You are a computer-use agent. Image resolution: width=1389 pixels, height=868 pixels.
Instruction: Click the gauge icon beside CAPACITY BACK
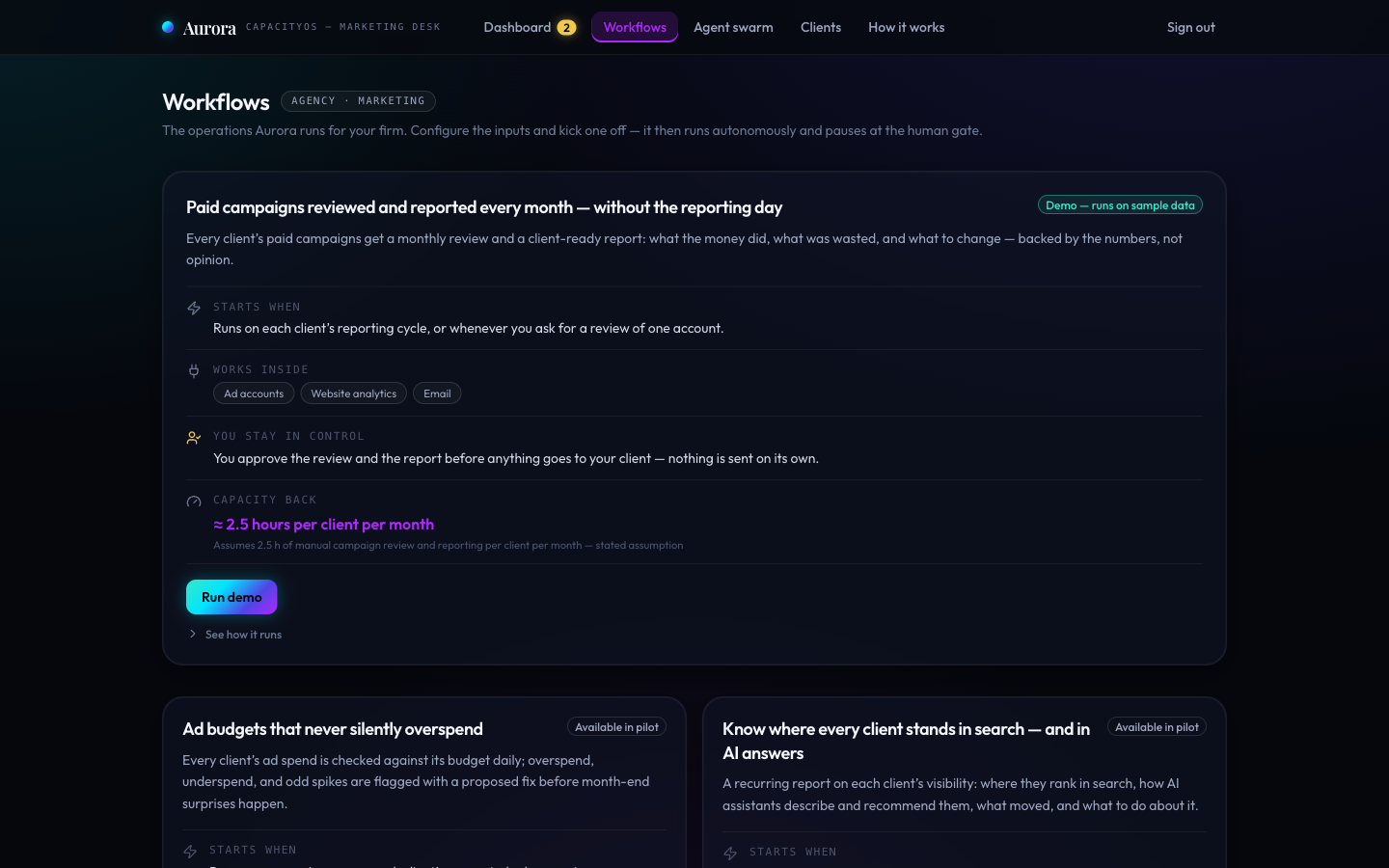point(194,502)
